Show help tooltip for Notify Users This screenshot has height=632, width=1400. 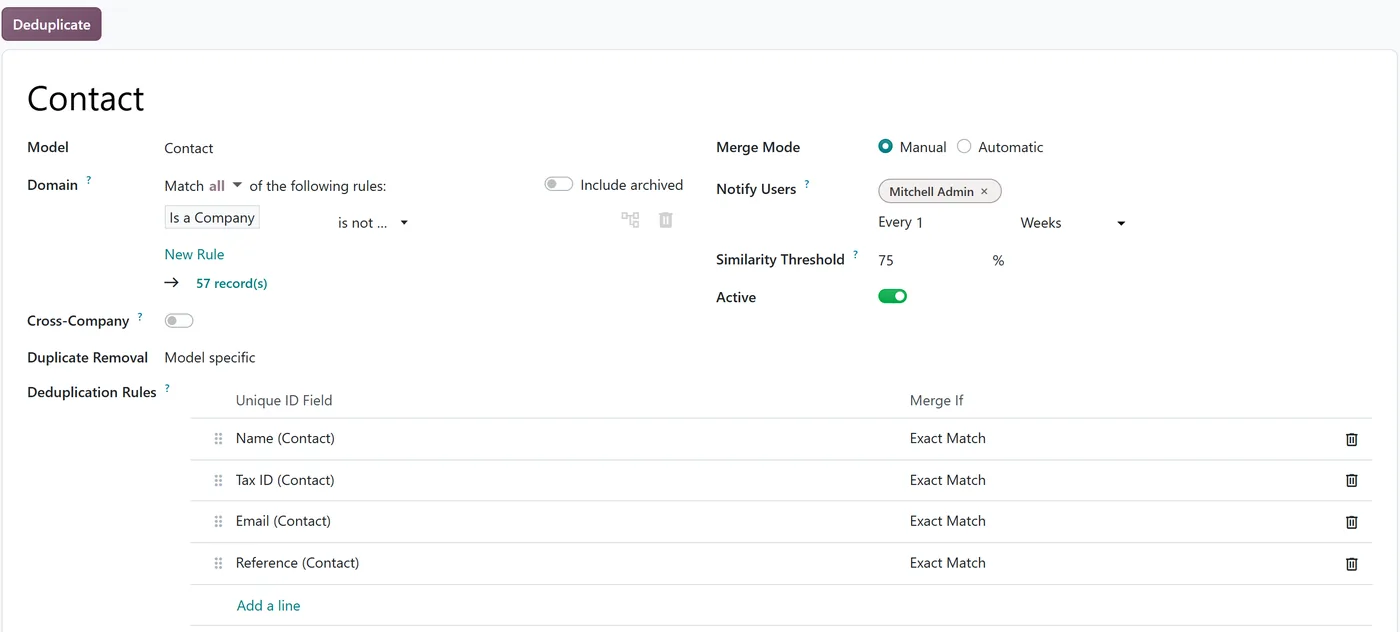tap(807, 185)
